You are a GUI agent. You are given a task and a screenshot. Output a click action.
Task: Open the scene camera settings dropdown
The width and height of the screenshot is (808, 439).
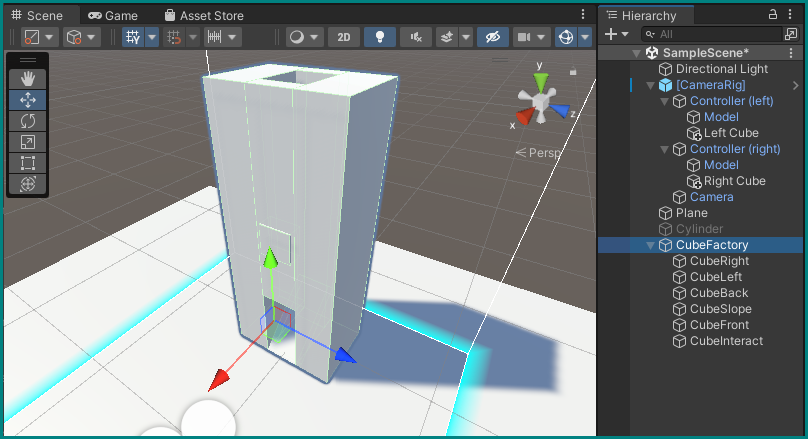click(x=531, y=37)
